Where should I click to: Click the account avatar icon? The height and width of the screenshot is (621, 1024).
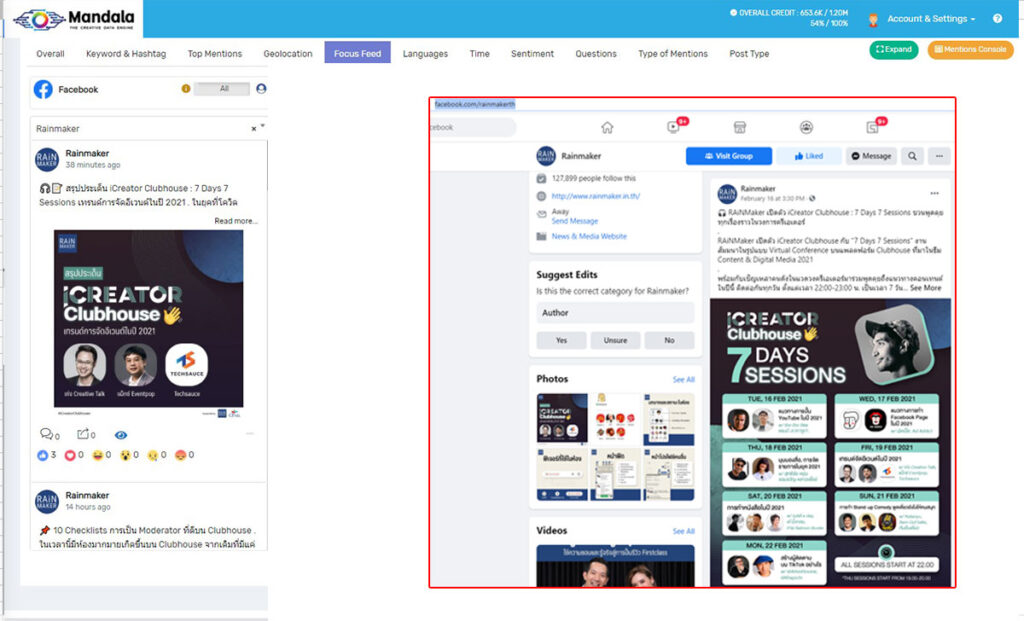(x=873, y=20)
